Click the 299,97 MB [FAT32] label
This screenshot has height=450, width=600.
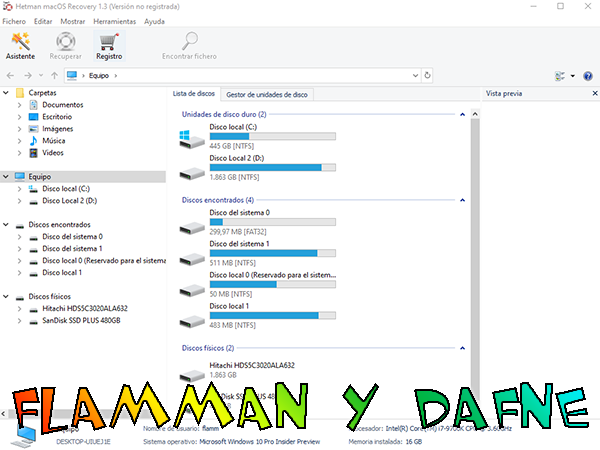(238, 232)
